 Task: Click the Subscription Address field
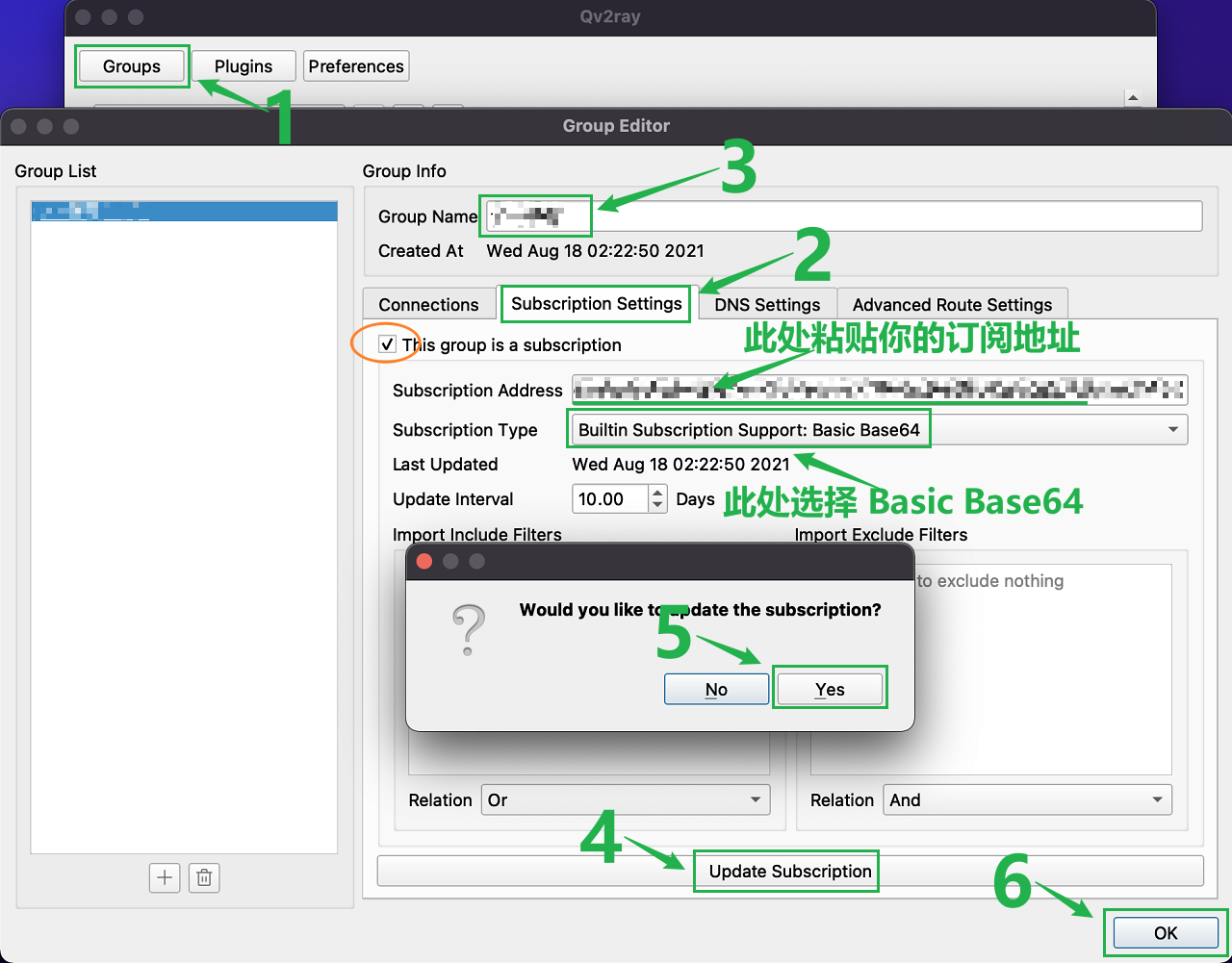(x=879, y=390)
